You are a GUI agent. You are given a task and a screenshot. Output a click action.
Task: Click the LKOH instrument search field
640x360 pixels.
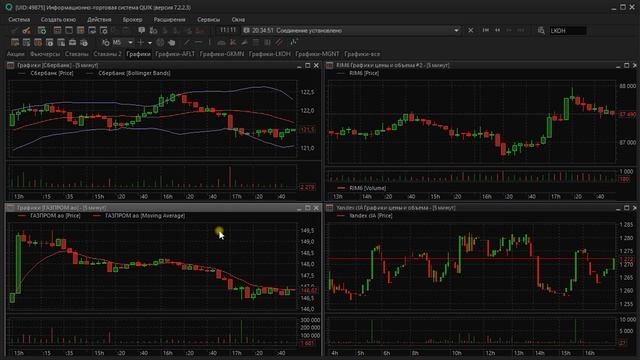[x=567, y=31]
